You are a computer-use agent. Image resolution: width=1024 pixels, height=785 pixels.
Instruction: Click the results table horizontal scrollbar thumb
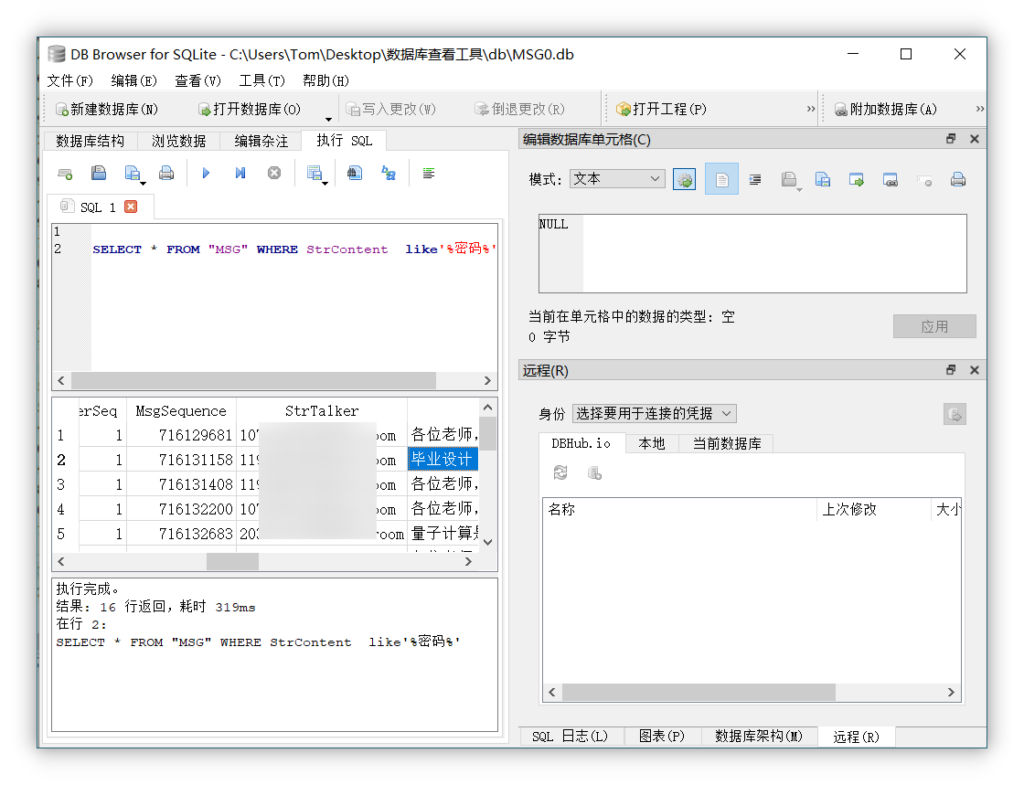pos(232,562)
